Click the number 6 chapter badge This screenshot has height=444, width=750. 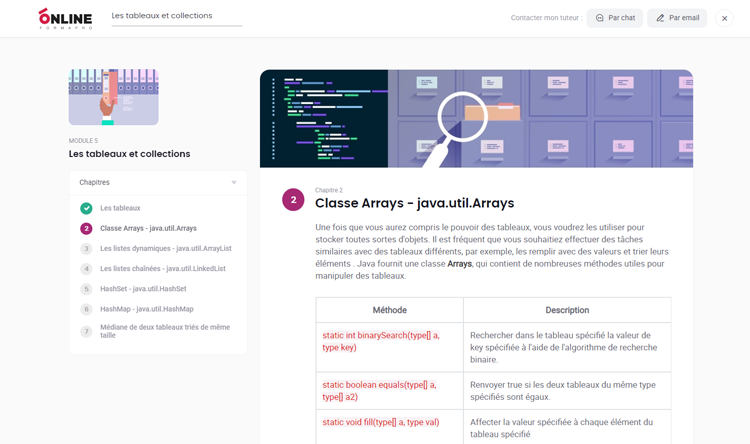(86, 309)
